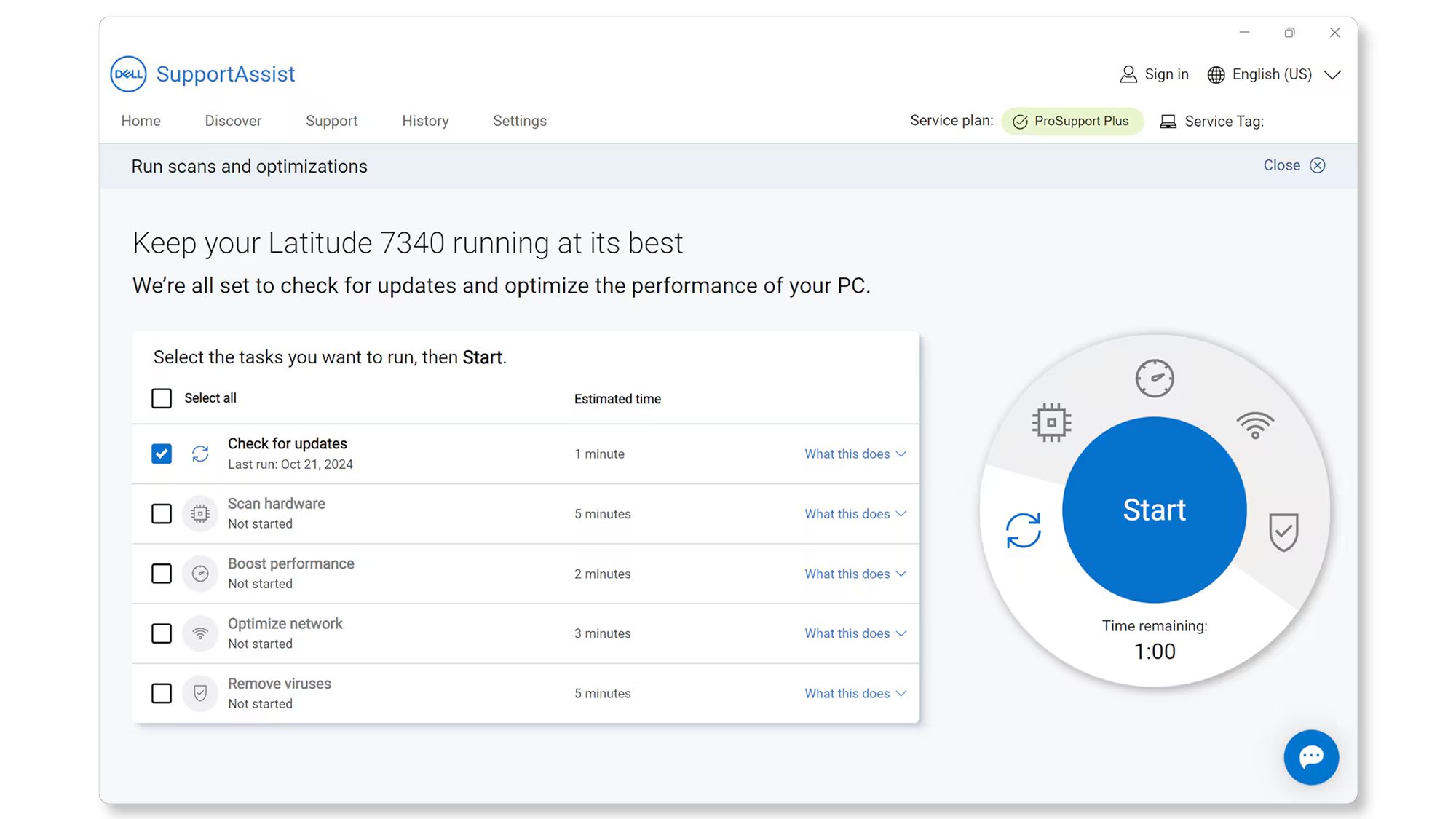Click the Wi-Fi icon in Optimize network row

pyautogui.click(x=200, y=633)
